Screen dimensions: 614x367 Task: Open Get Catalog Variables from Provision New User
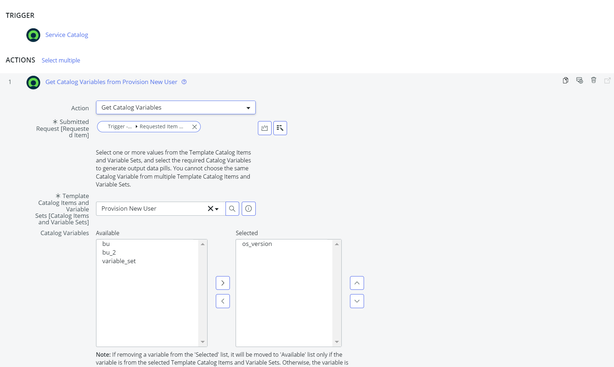click(111, 82)
